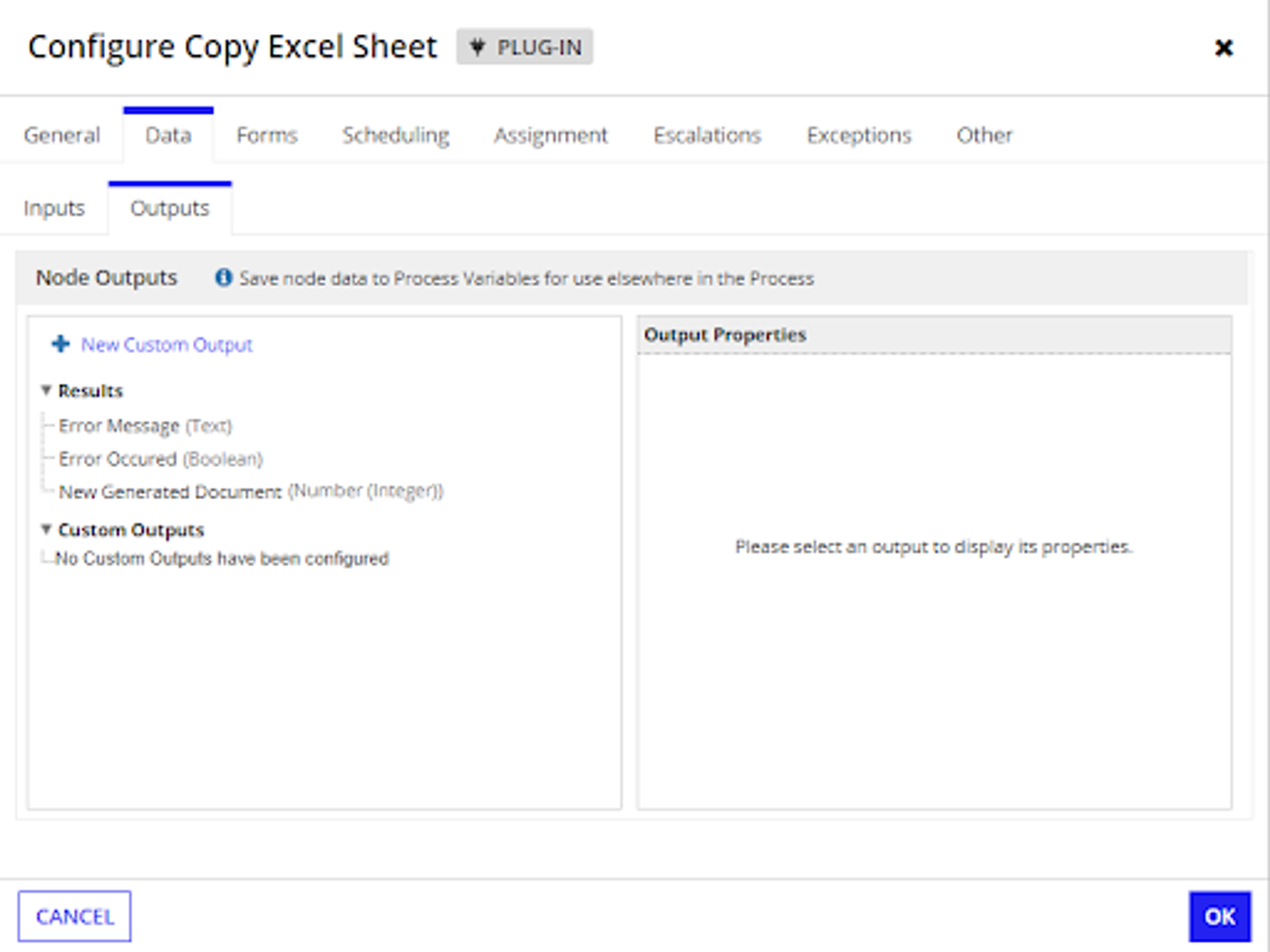This screenshot has width=1270, height=952.
Task: Select the Other tab
Action: pyautogui.click(x=984, y=136)
